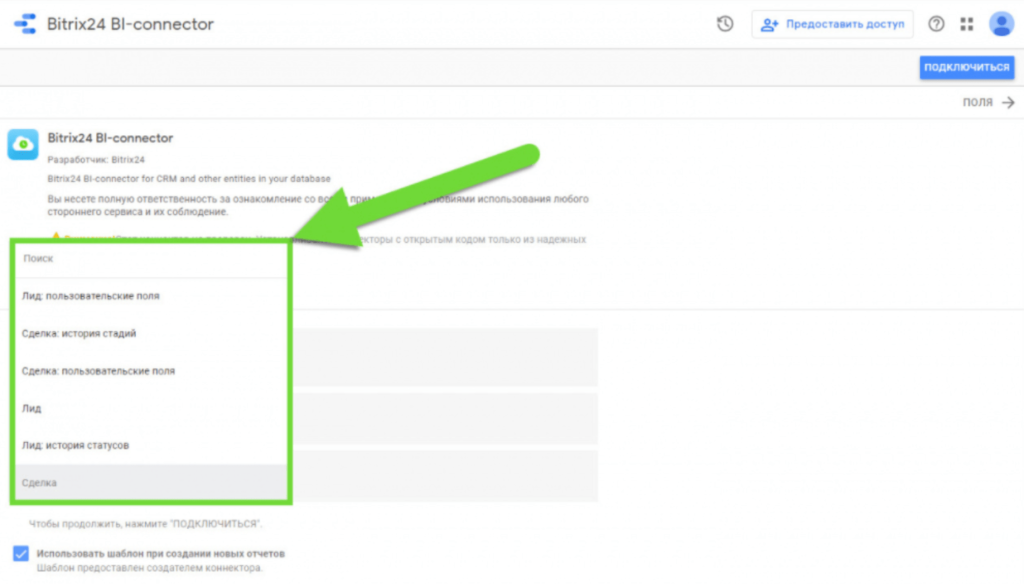
Task: Pick 'Лид: история статусов' entry
Action: point(75,445)
